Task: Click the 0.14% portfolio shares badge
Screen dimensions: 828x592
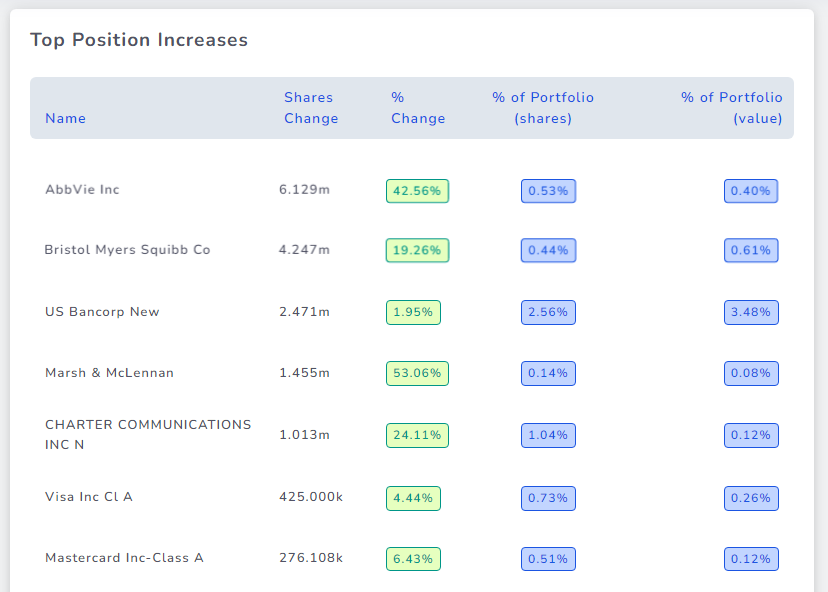Action: click(548, 373)
